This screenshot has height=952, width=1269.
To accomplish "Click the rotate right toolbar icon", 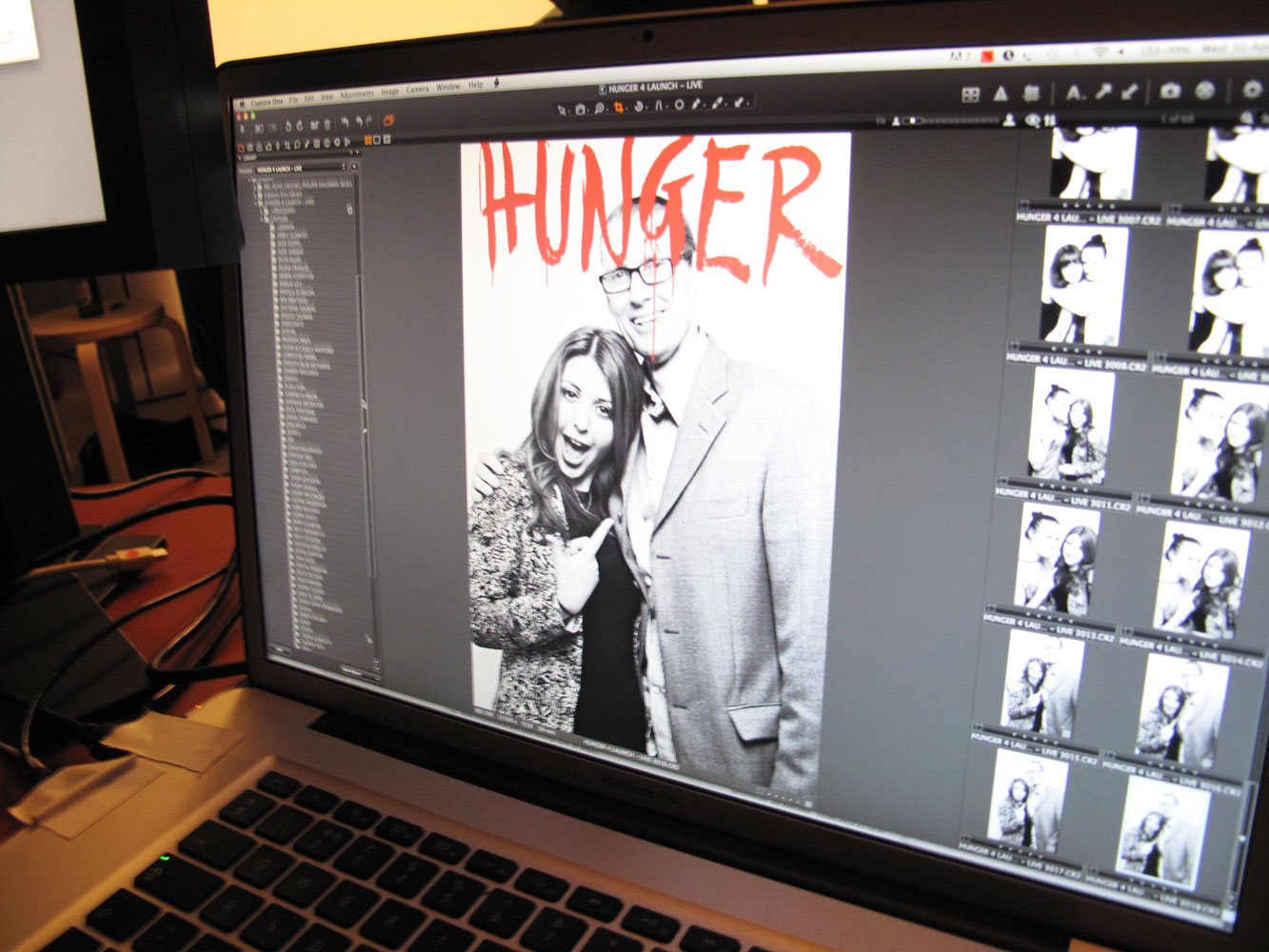I will [300, 126].
